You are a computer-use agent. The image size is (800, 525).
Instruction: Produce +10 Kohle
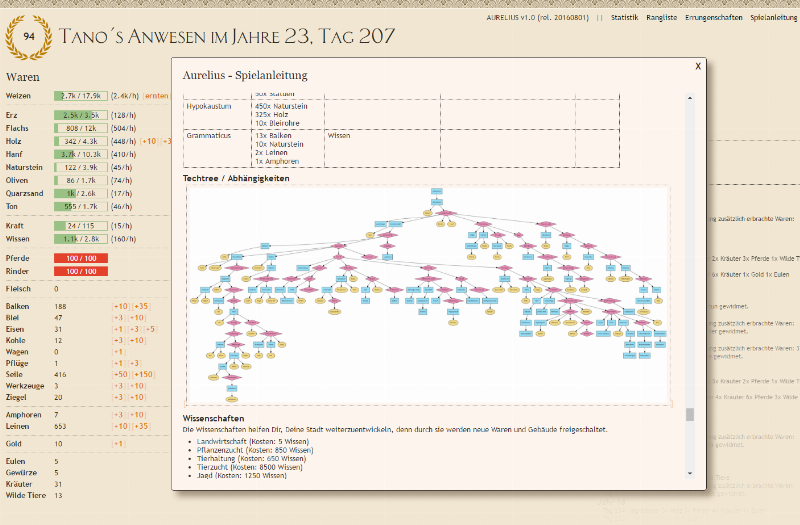pyautogui.click(x=136, y=340)
